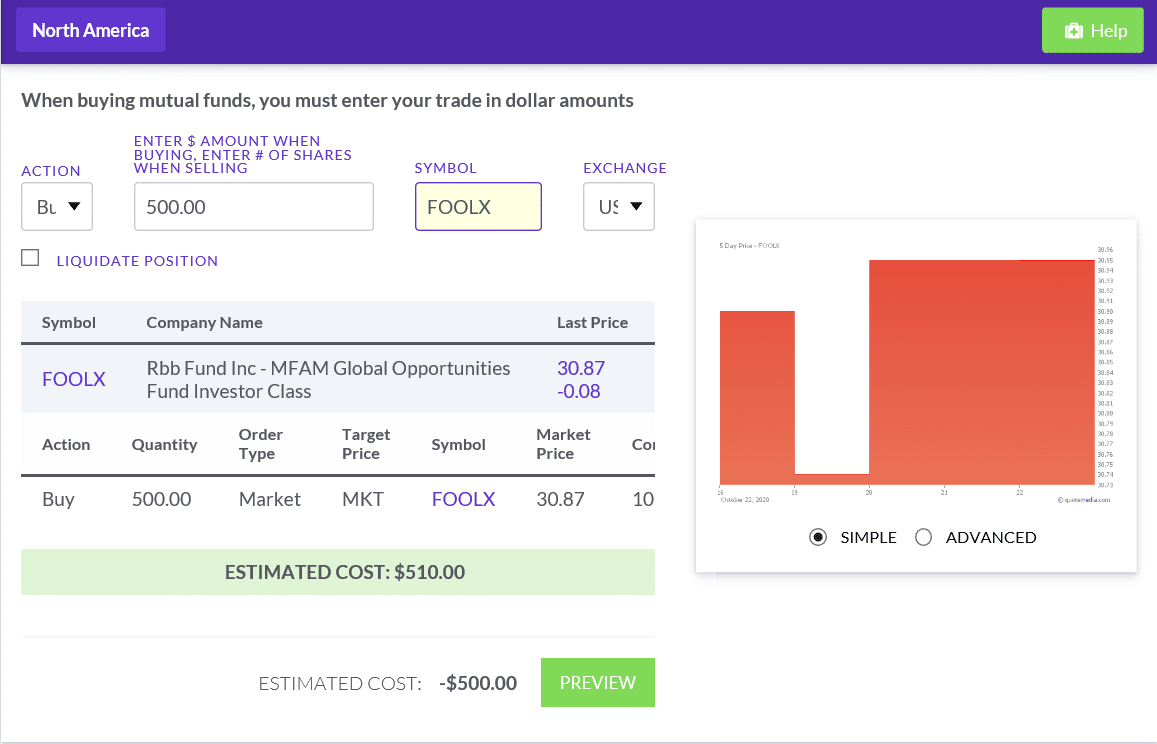Click the FOOLX symbol in order row
The width and height of the screenshot is (1157, 744).
[463, 498]
